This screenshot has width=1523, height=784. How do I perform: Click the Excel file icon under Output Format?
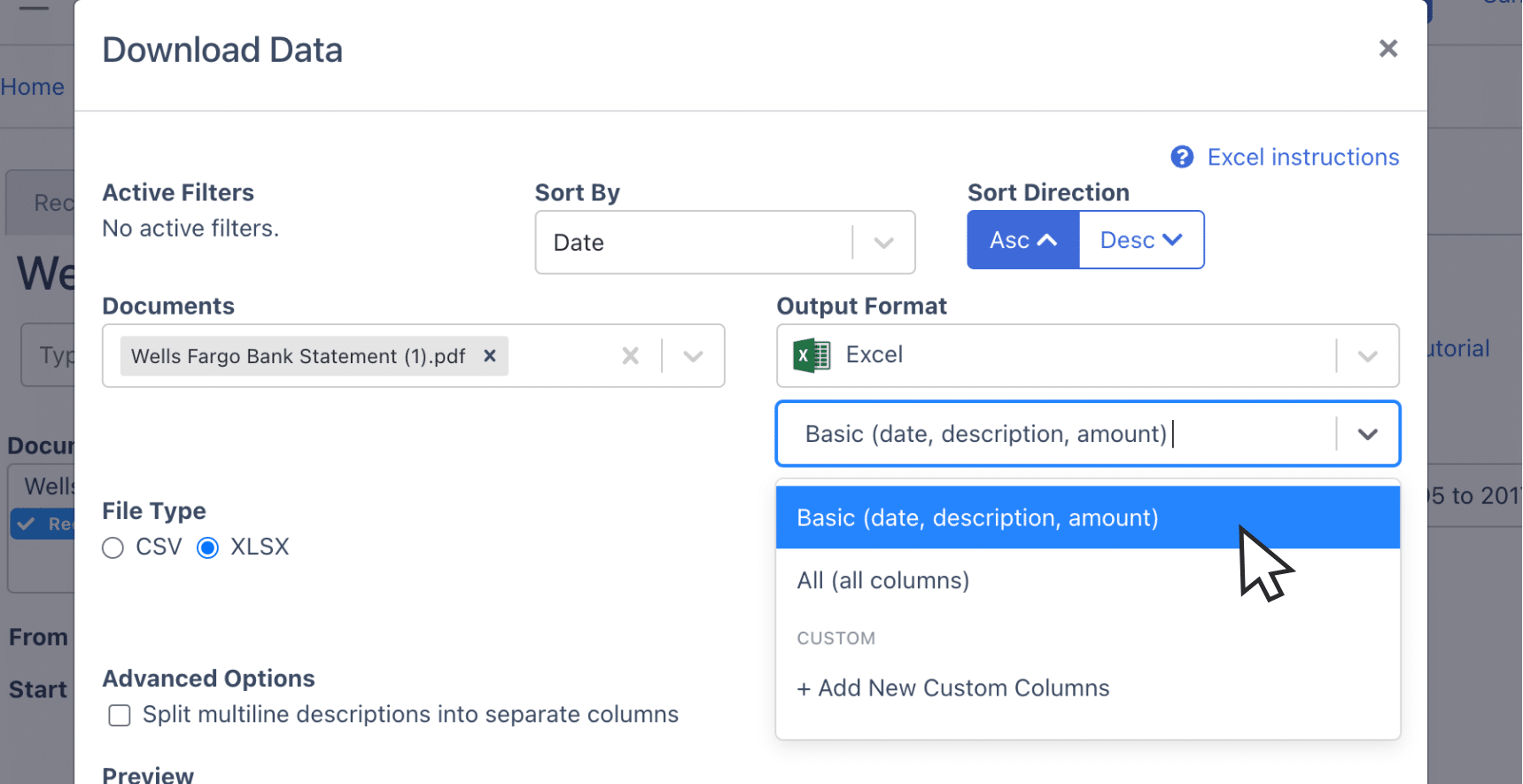812,355
